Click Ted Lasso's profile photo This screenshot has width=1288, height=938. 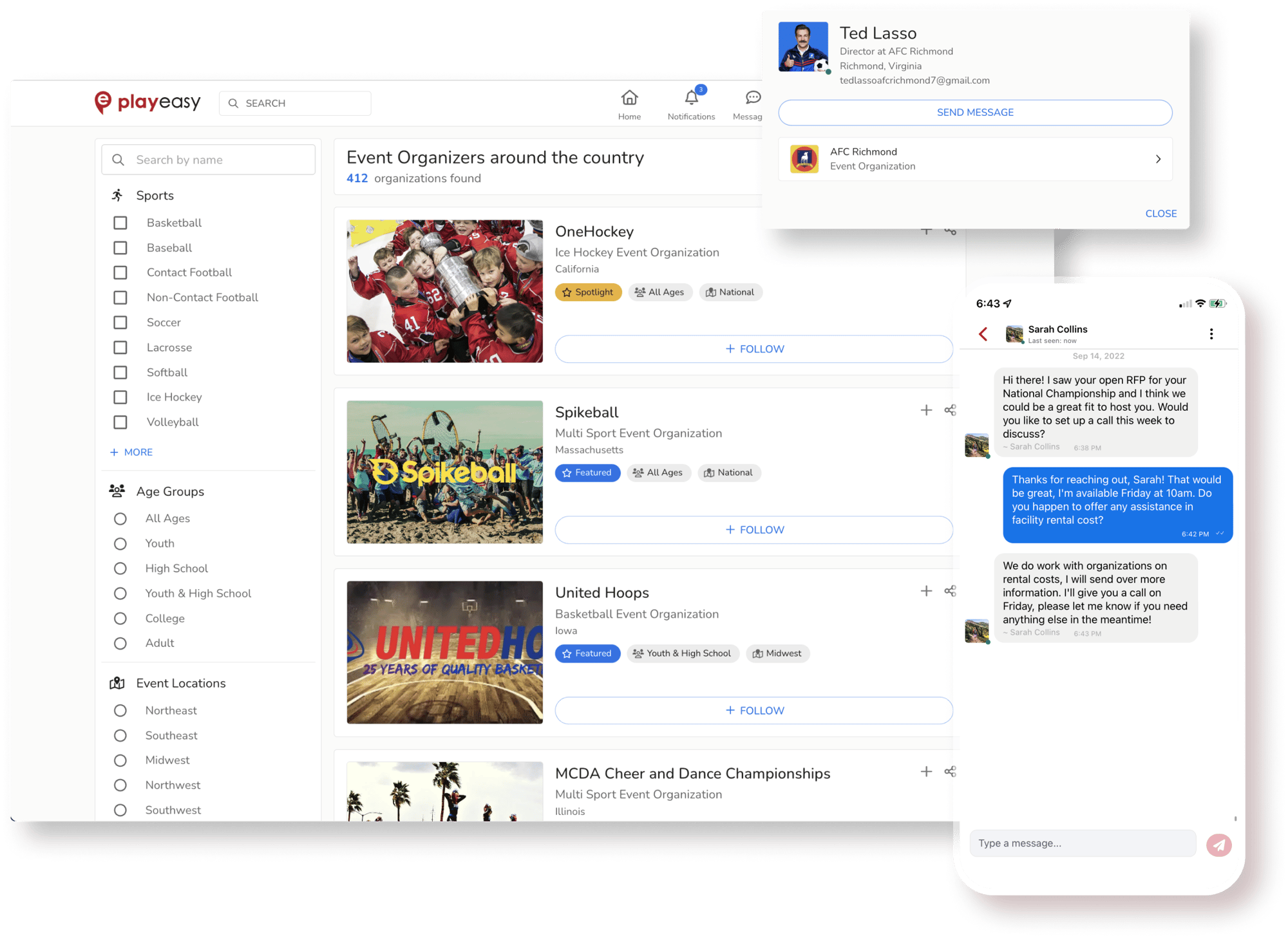[x=803, y=46]
